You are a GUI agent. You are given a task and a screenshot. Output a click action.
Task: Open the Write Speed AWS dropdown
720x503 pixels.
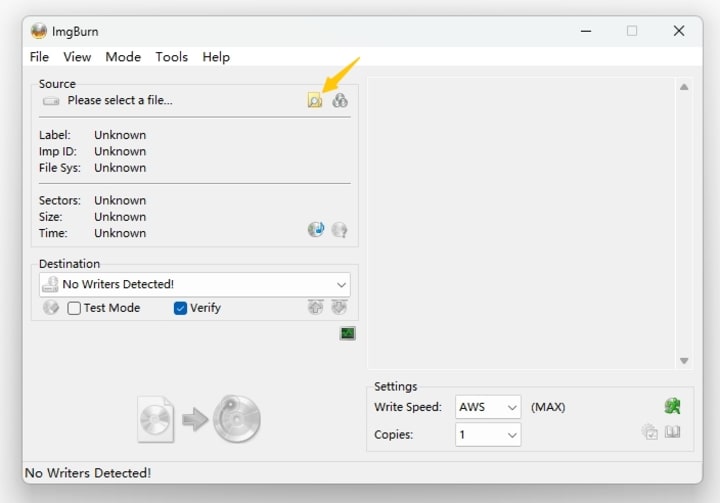pos(488,407)
